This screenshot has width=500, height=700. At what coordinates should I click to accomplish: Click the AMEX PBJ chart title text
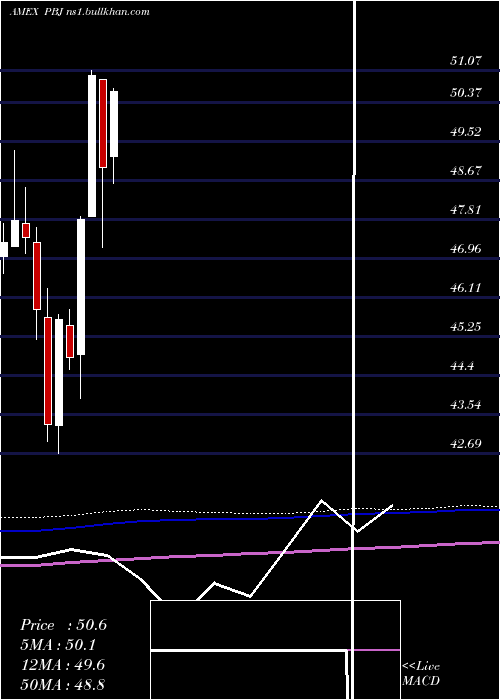pos(79,12)
